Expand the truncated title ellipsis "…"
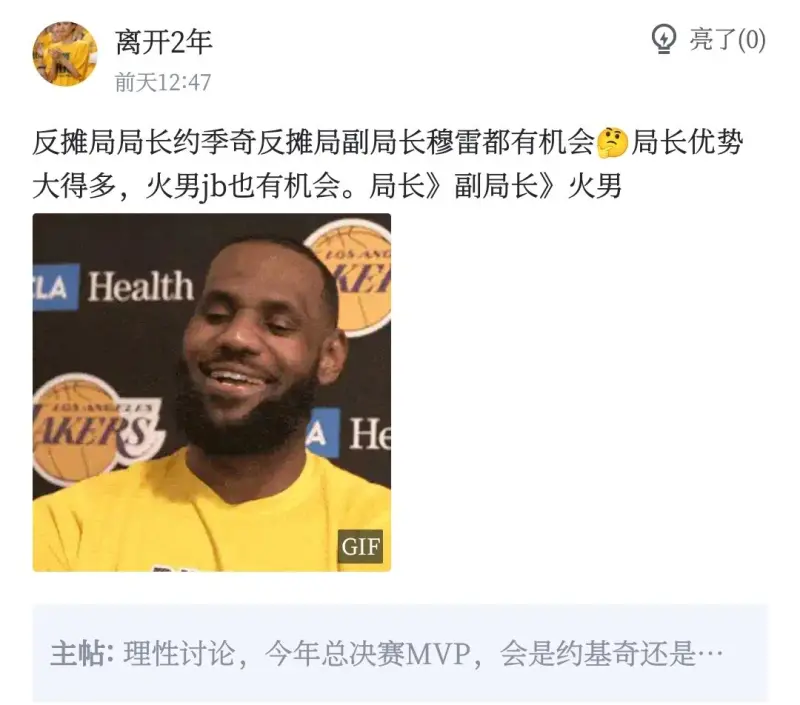The height and width of the screenshot is (705, 800). point(710,654)
